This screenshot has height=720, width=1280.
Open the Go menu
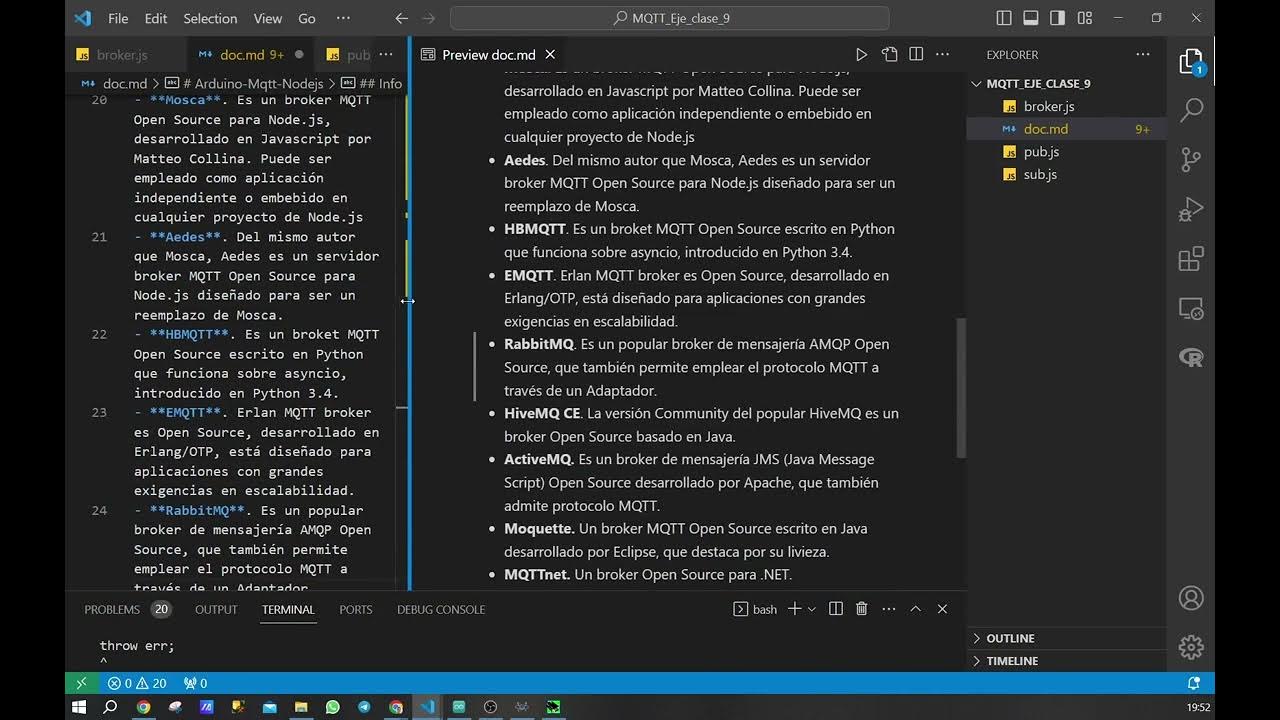tap(307, 18)
